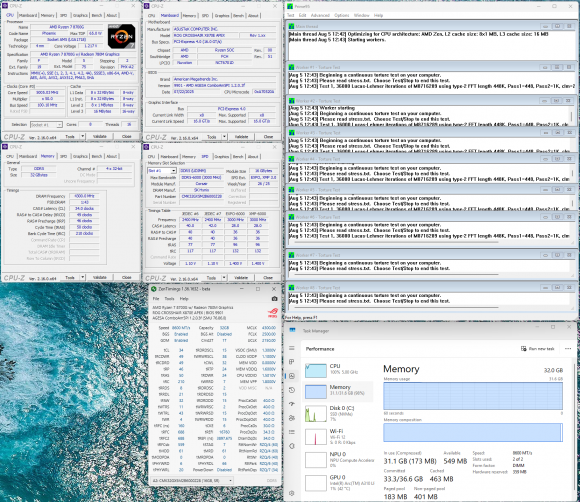
Task: Open App history in Task Manager sidebar
Action: point(291,390)
